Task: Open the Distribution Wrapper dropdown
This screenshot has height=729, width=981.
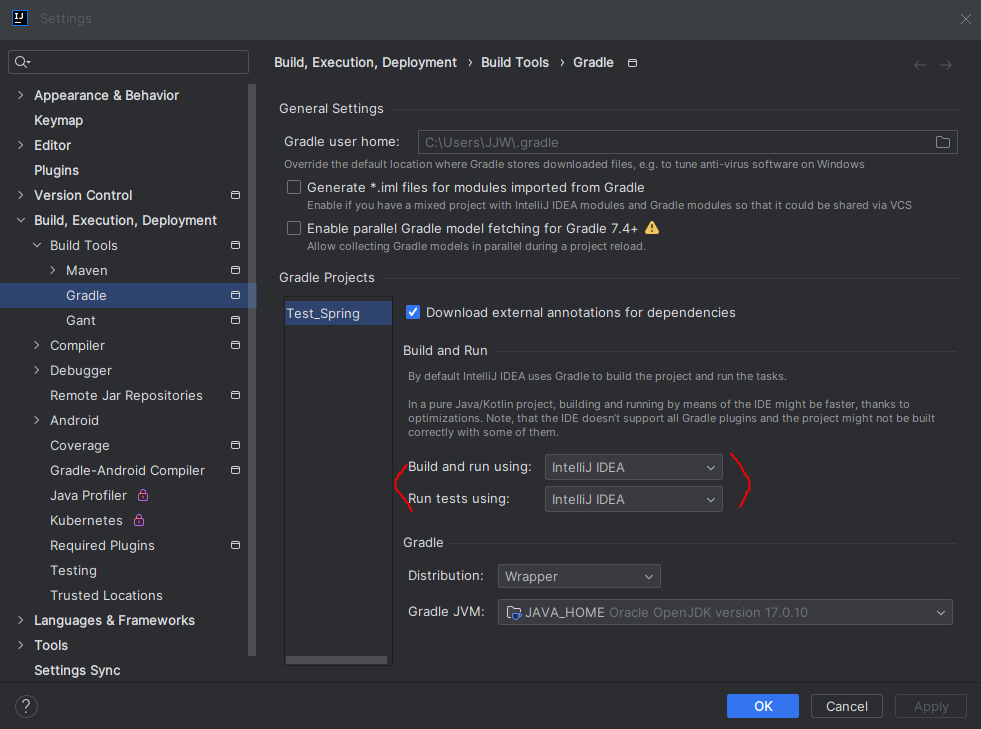Action: [579, 576]
